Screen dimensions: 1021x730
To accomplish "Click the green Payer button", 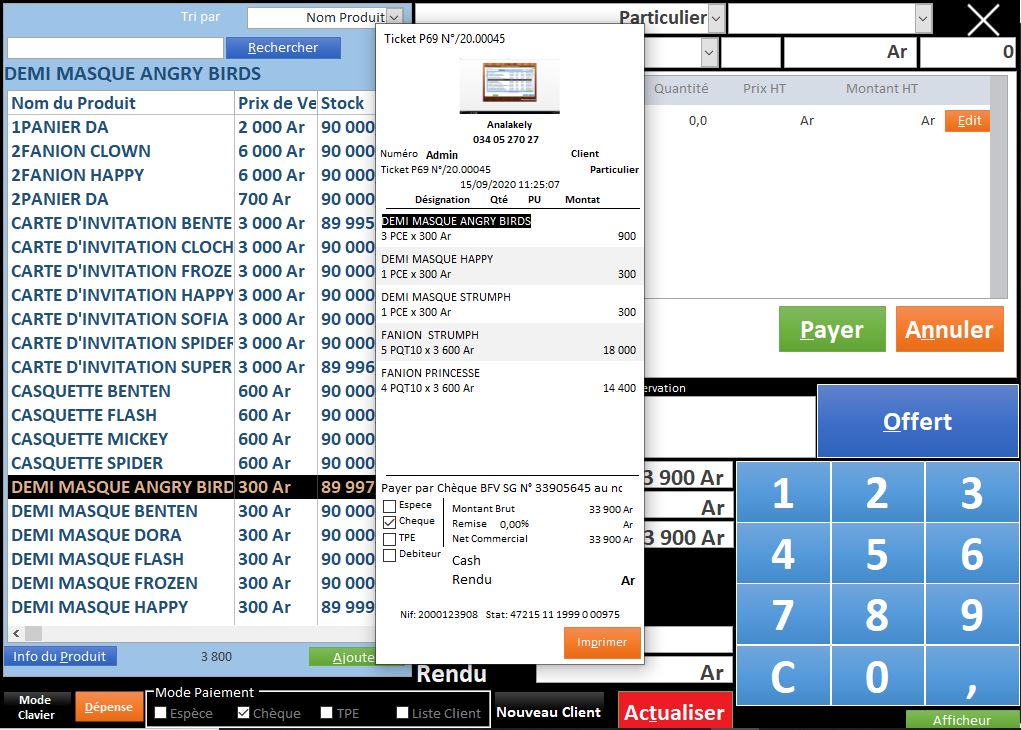I will point(832,330).
